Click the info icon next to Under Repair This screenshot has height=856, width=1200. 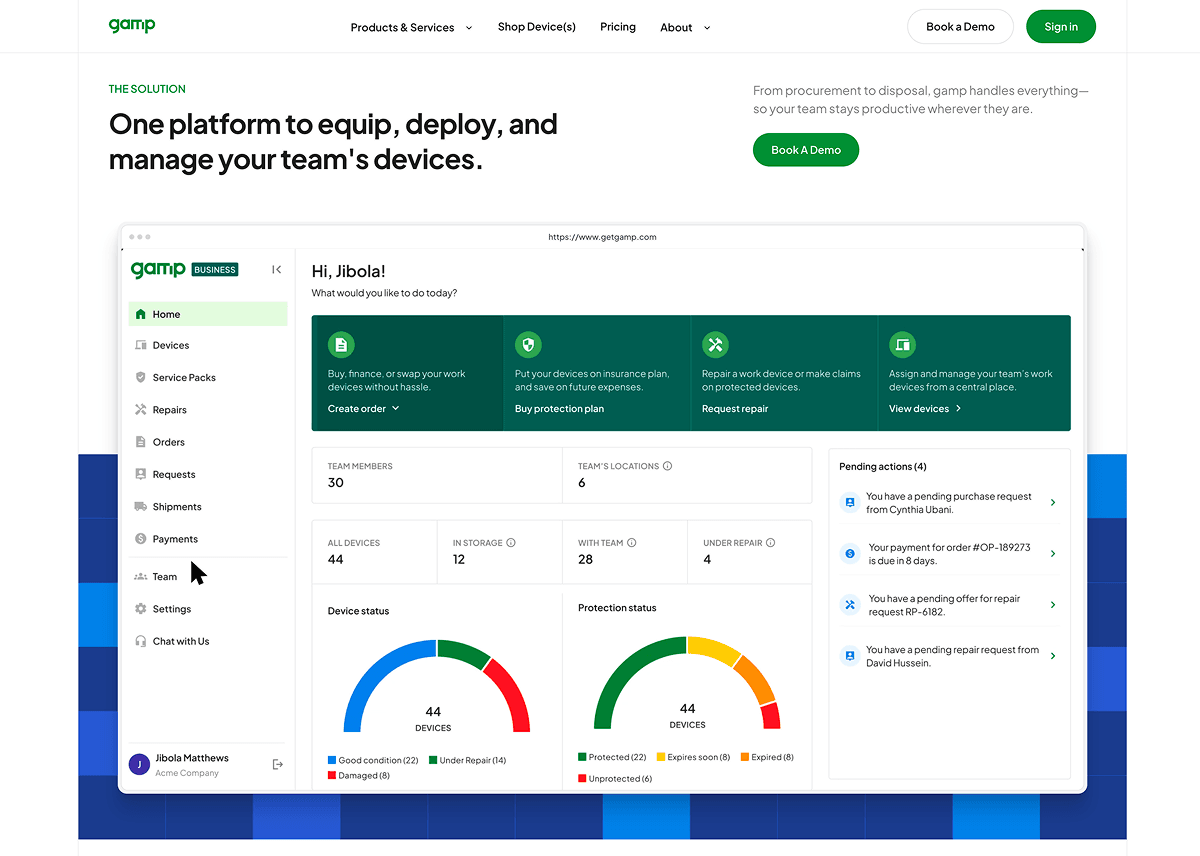pyautogui.click(x=771, y=543)
